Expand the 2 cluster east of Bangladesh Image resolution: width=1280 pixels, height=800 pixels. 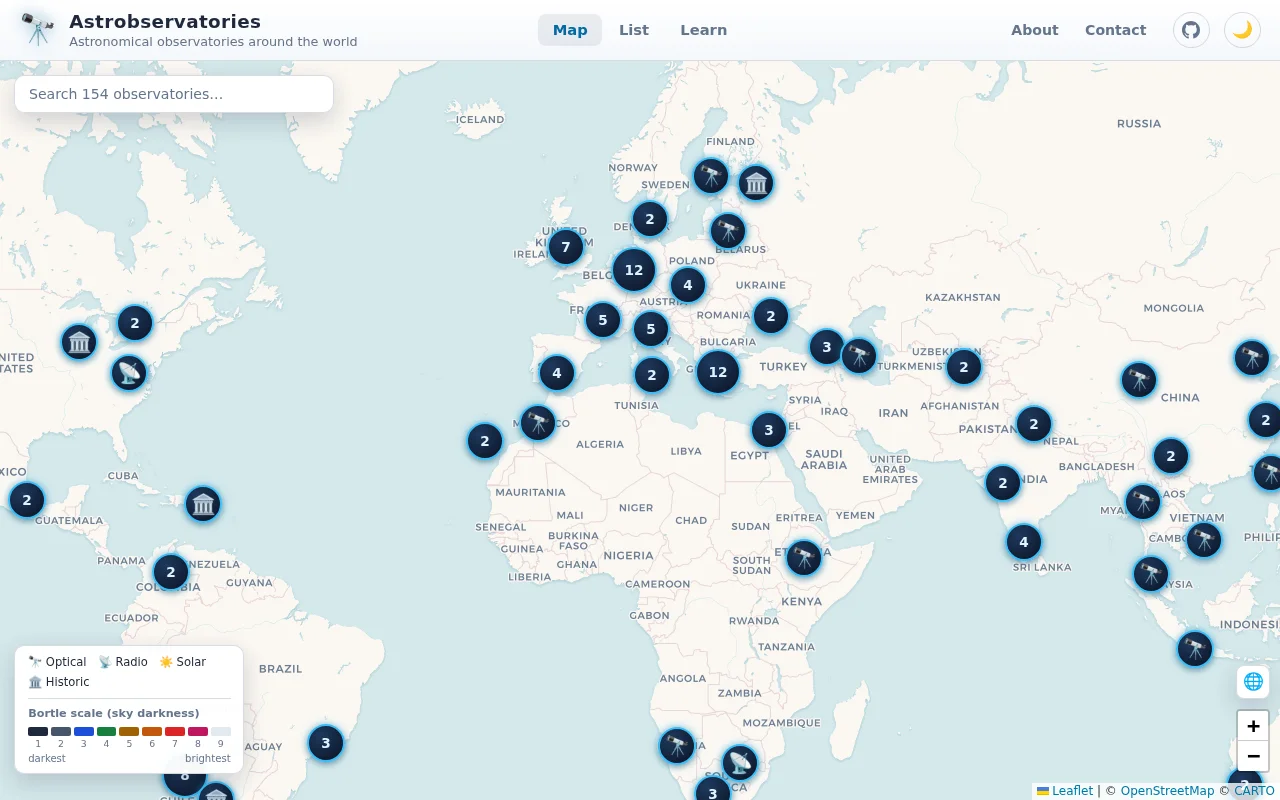click(x=1171, y=456)
